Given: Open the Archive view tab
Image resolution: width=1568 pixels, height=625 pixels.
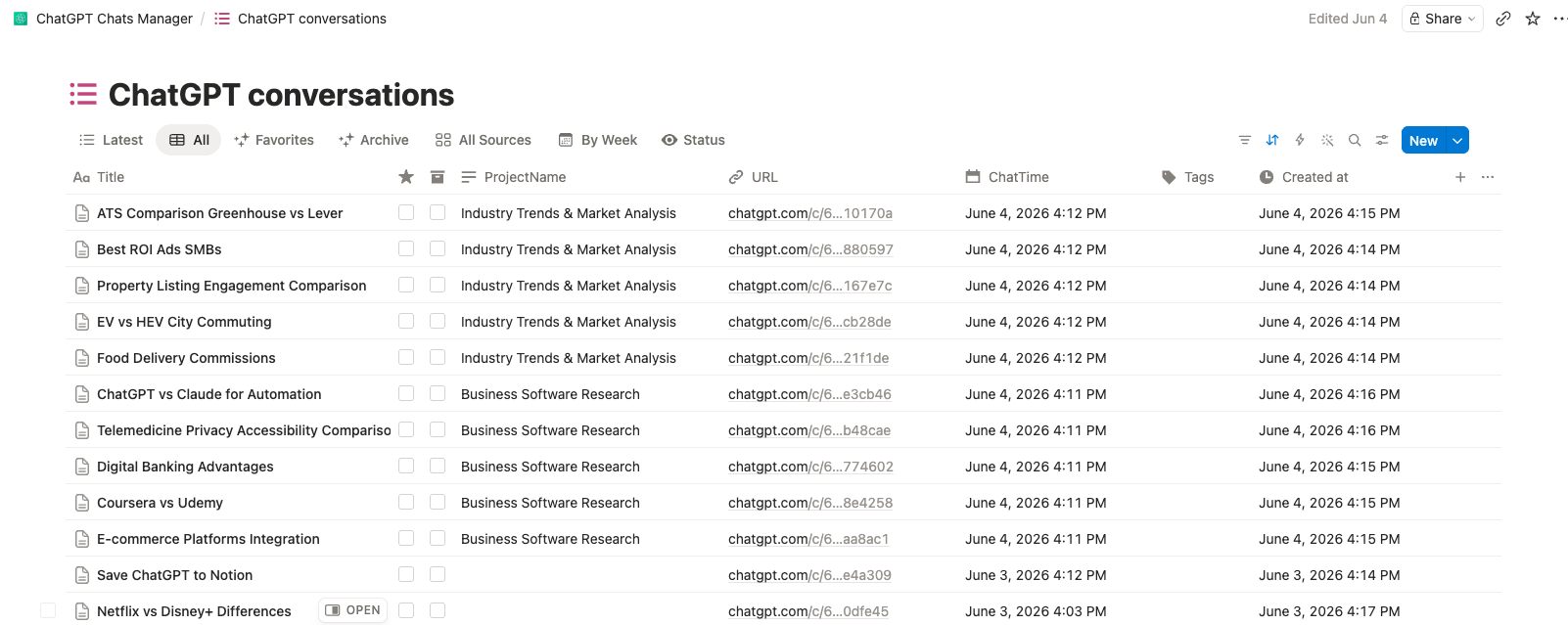Looking at the screenshot, I should [x=374, y=140].
